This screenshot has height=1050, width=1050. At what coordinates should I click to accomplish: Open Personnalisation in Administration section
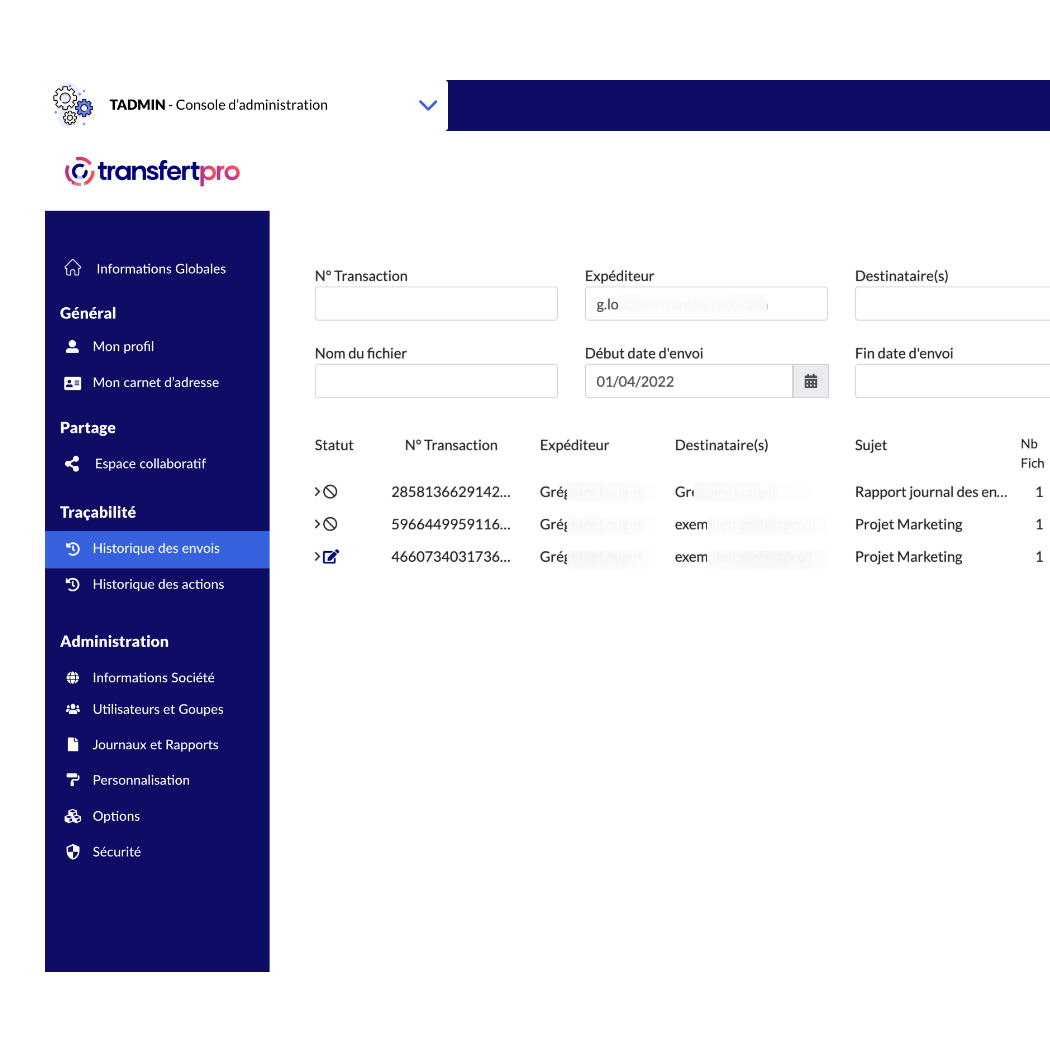(x=141, y=780)
